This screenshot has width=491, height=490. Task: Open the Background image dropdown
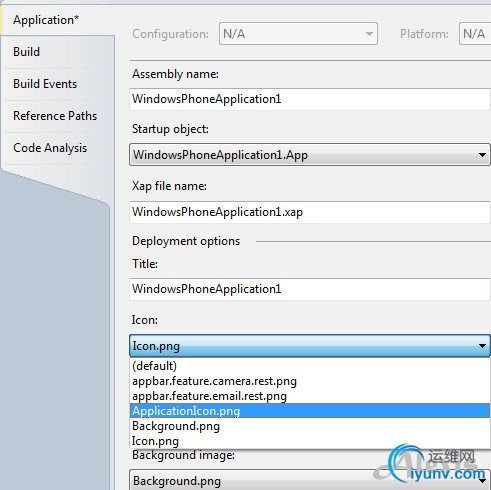(310, 480)
